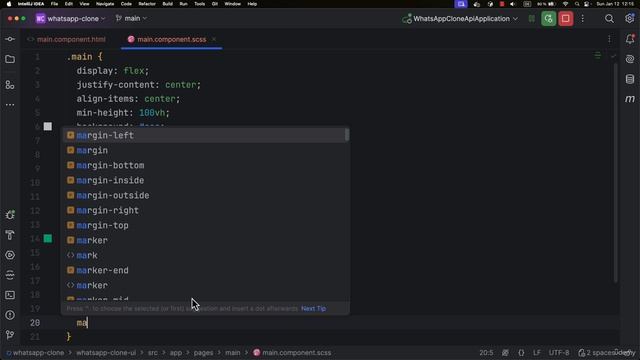Open the Git menu

click(215, 4)
